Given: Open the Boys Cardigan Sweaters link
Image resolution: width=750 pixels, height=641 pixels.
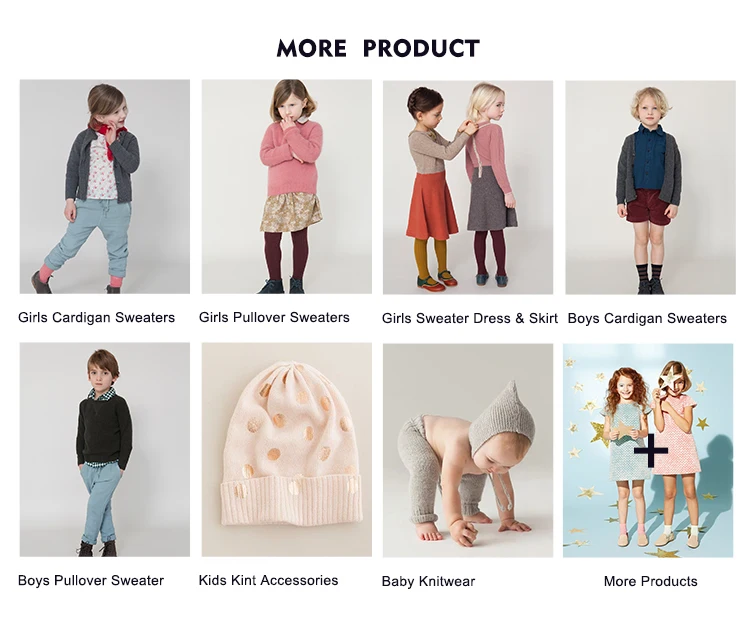Looking at the screenshot, I should tap(647, 319).
